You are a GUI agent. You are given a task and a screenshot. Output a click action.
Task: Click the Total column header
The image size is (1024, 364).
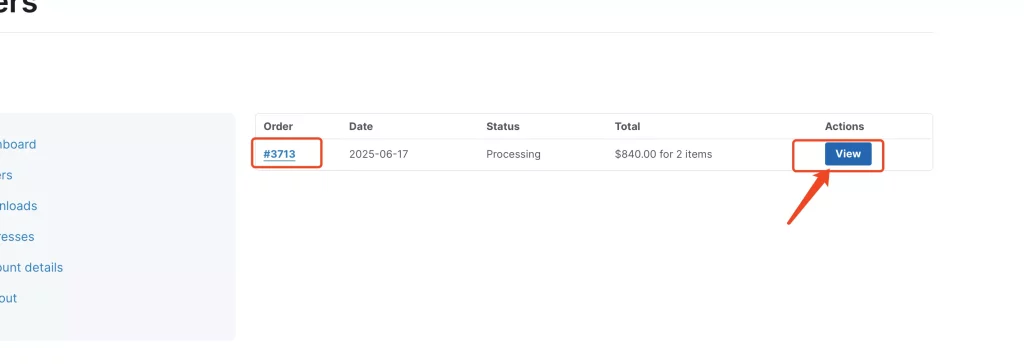[x=628, y=127]
